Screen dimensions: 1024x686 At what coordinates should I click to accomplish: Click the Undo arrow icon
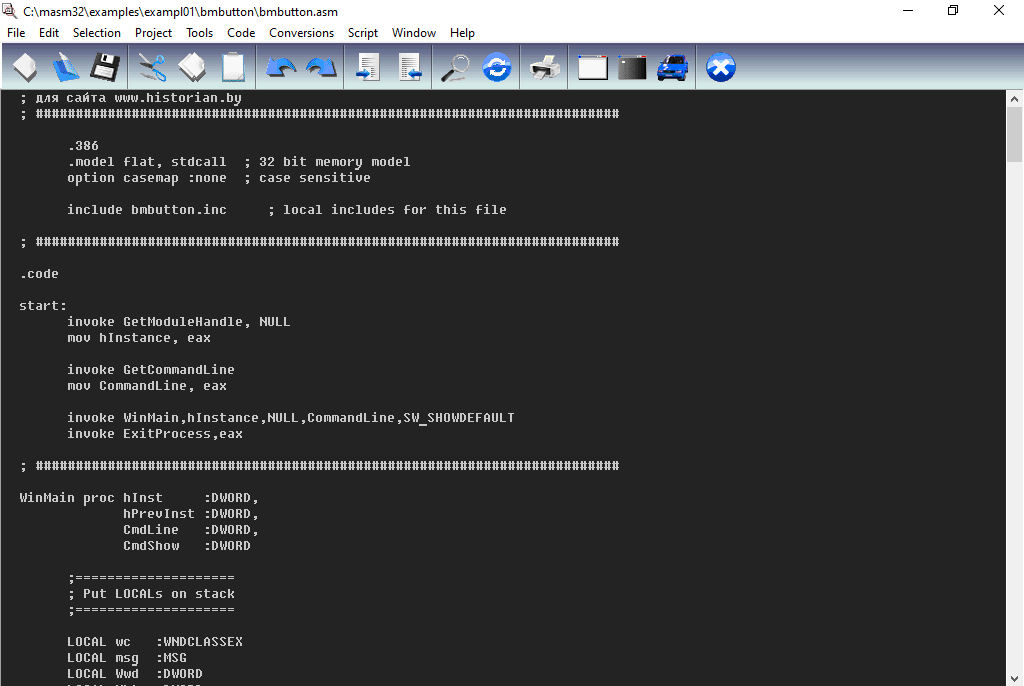tap(281, 68)
